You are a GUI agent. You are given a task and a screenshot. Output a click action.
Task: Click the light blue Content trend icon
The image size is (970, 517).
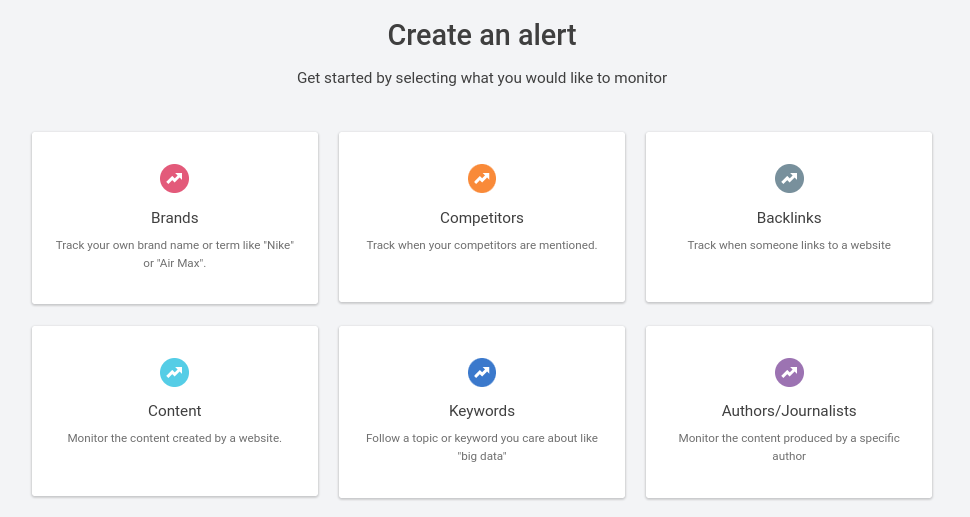pos(175,372)
